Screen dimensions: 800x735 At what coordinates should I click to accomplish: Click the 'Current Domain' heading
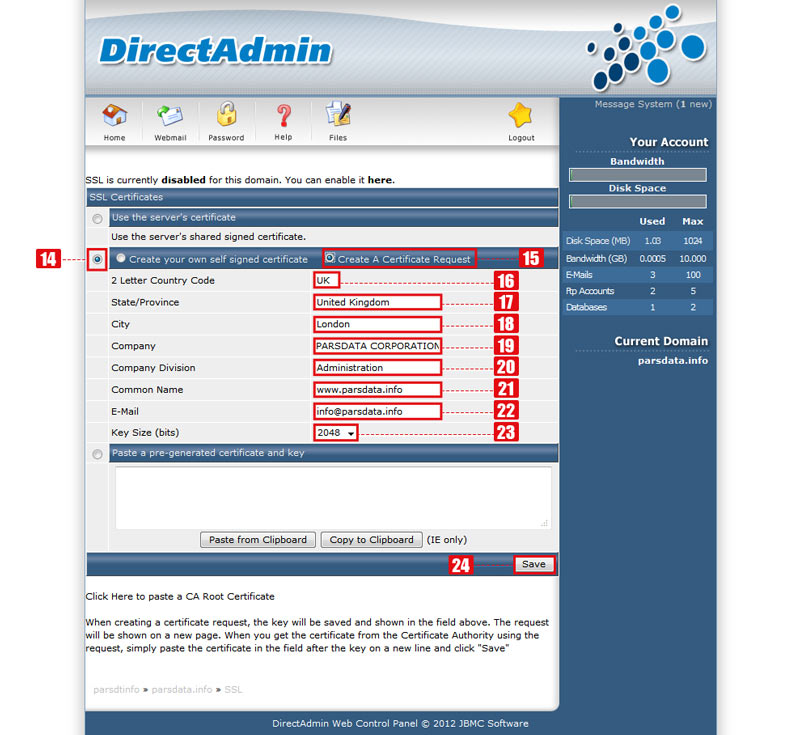point(661,341)
